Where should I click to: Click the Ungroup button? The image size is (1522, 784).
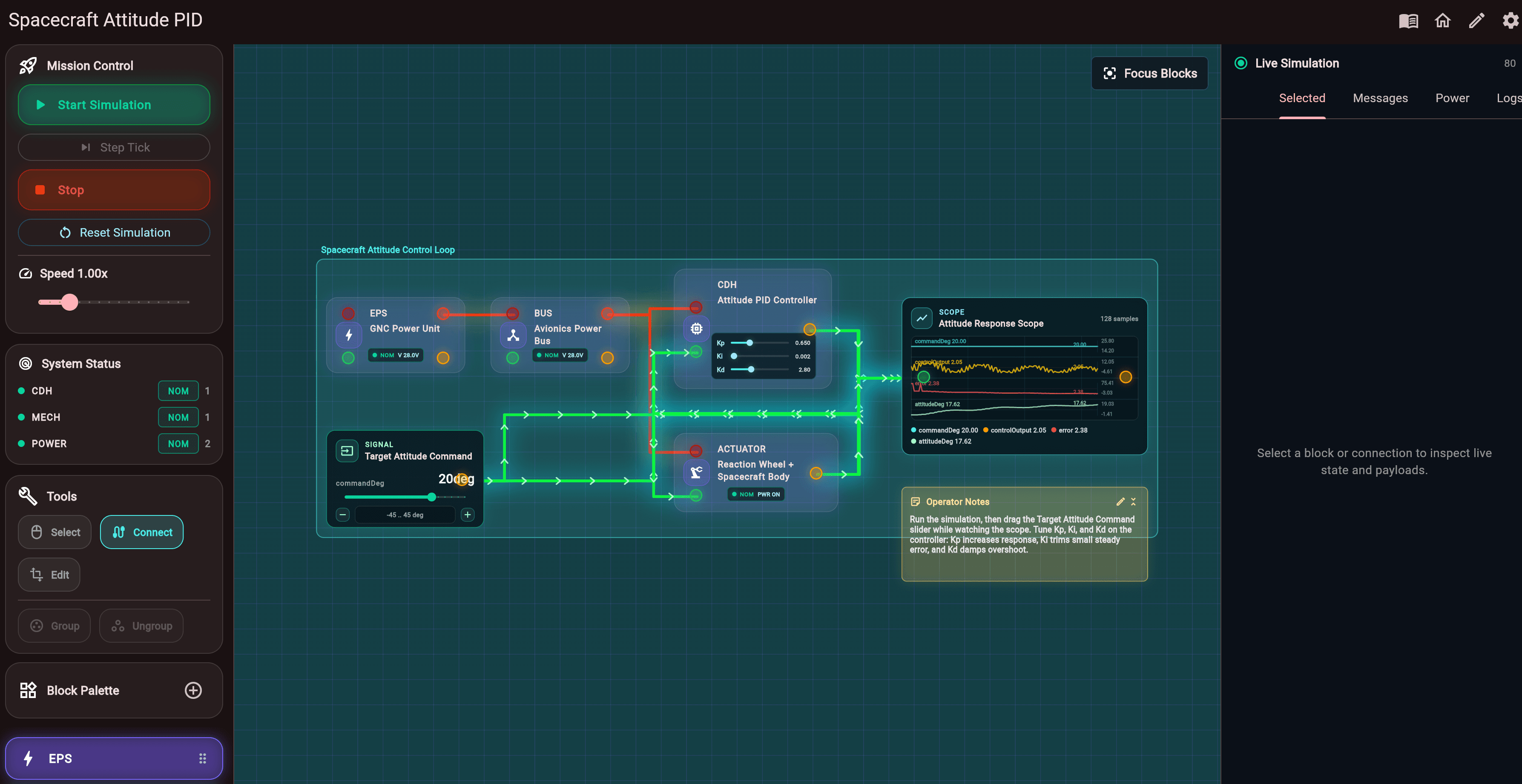141,626
